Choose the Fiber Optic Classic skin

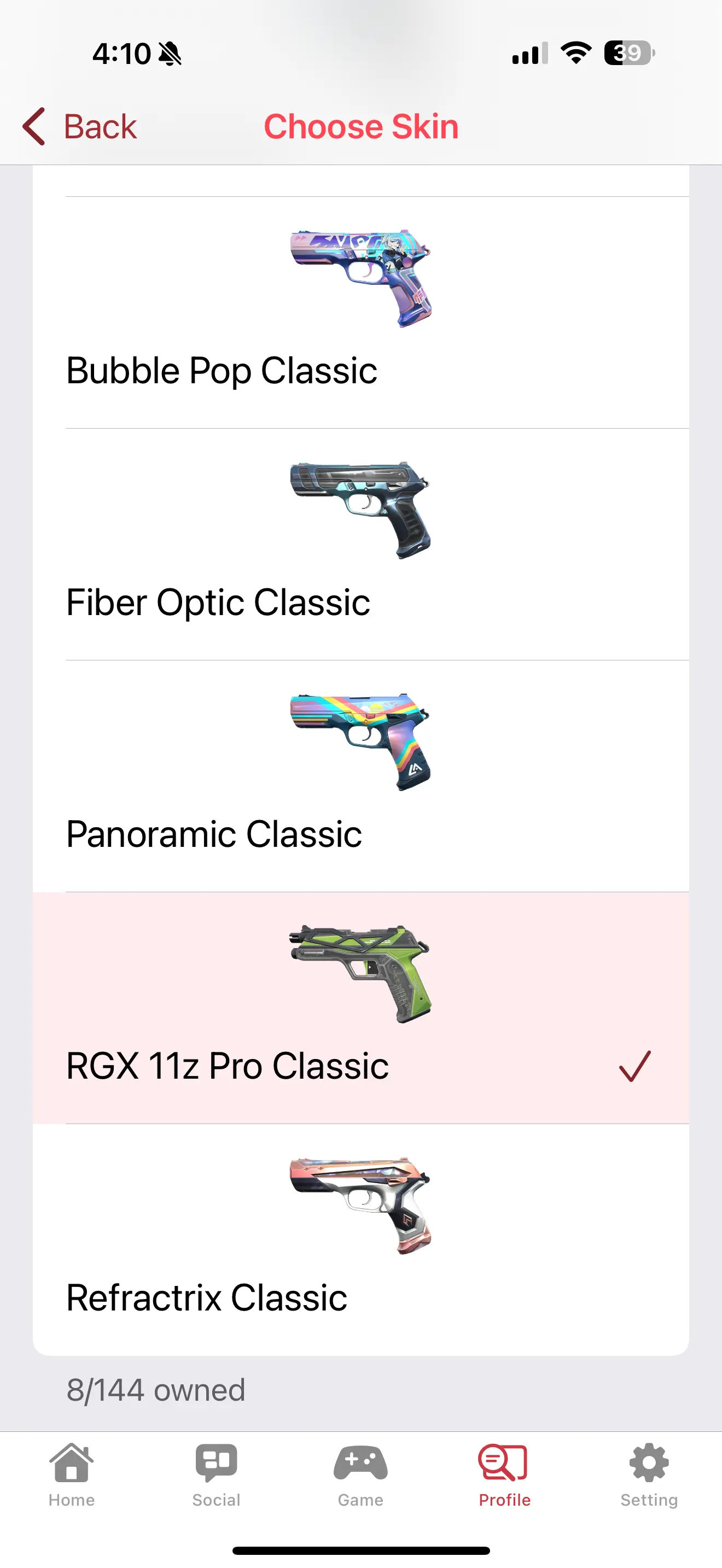pos(218,602)
